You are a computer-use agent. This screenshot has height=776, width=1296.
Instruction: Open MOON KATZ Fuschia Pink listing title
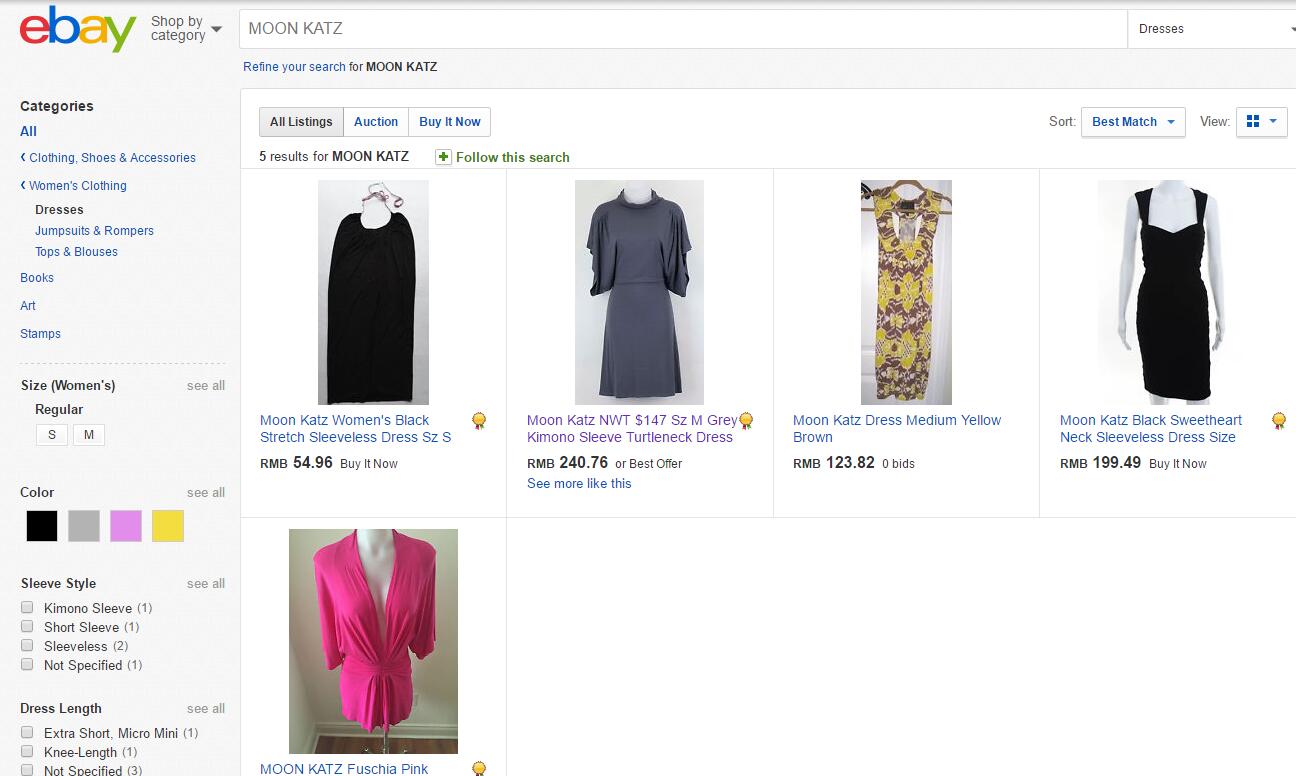click(344, 769)
